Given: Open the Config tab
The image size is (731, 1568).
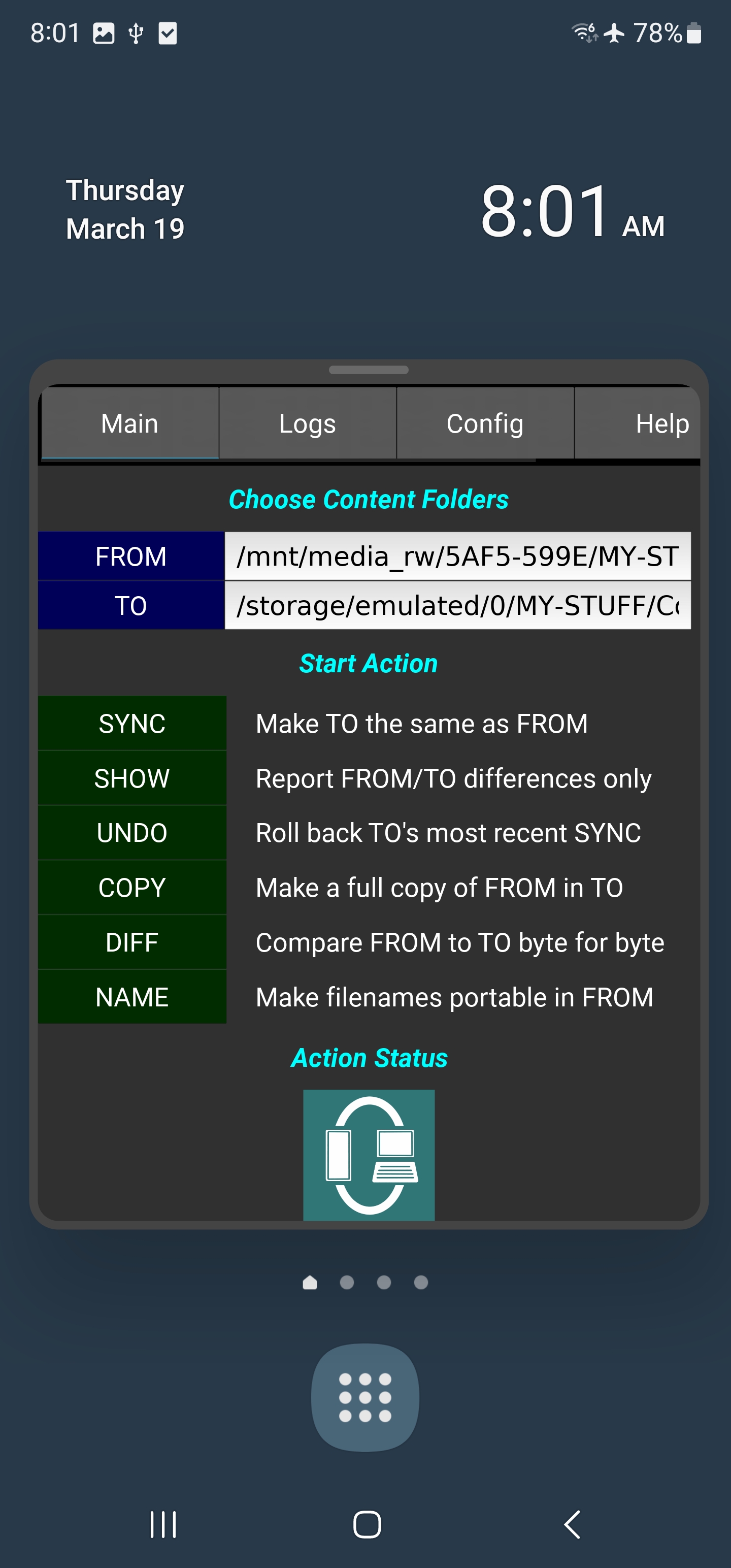Looking at the screenshot, I should click(x=485, y=423).
